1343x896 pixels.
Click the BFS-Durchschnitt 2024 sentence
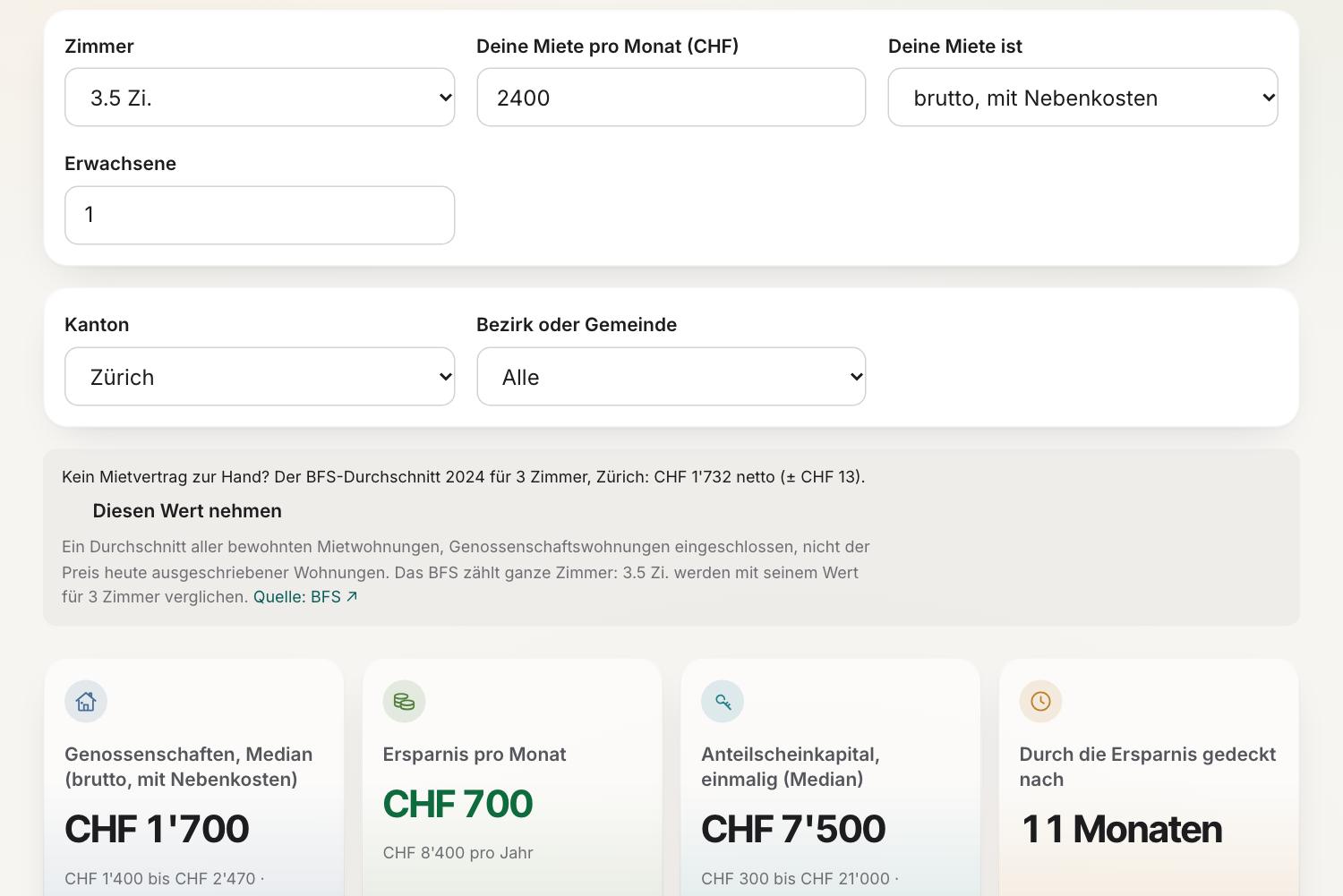464,477
